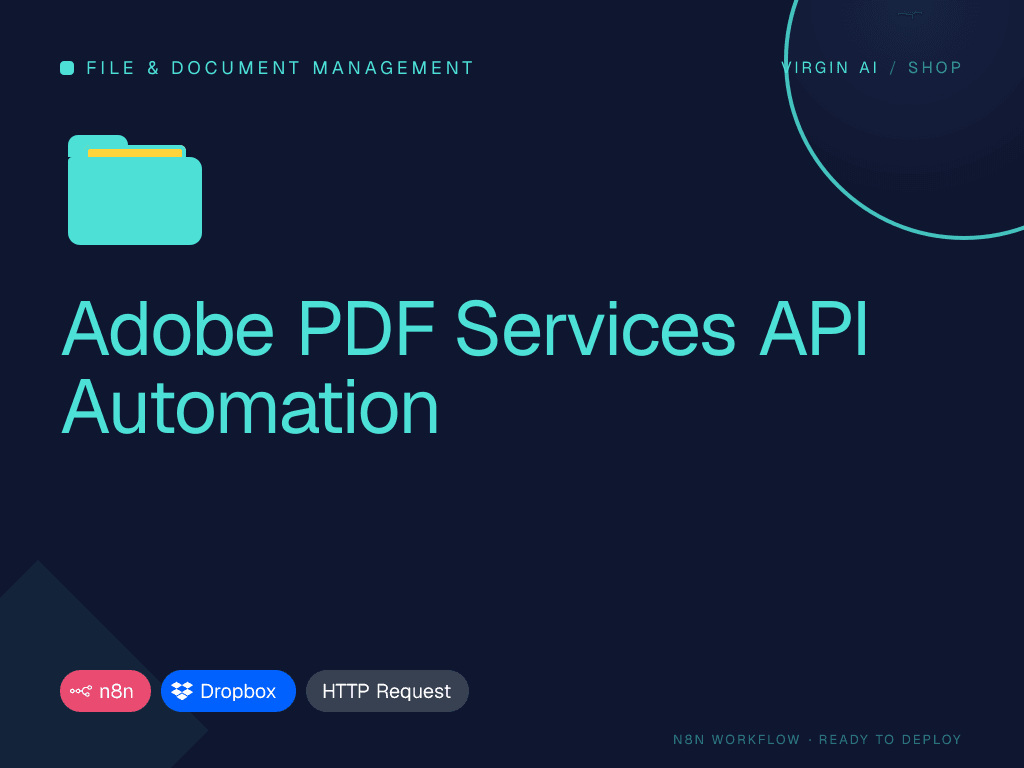
Task: Click the n8n tag pill
Action: pyautogui.click(x=105, y=691)
